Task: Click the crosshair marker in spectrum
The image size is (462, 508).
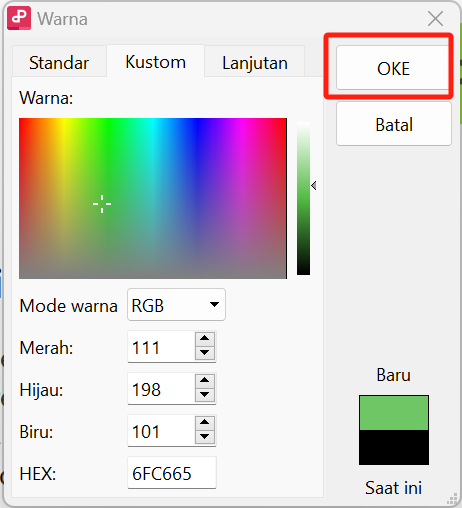Action: (102, 204)
